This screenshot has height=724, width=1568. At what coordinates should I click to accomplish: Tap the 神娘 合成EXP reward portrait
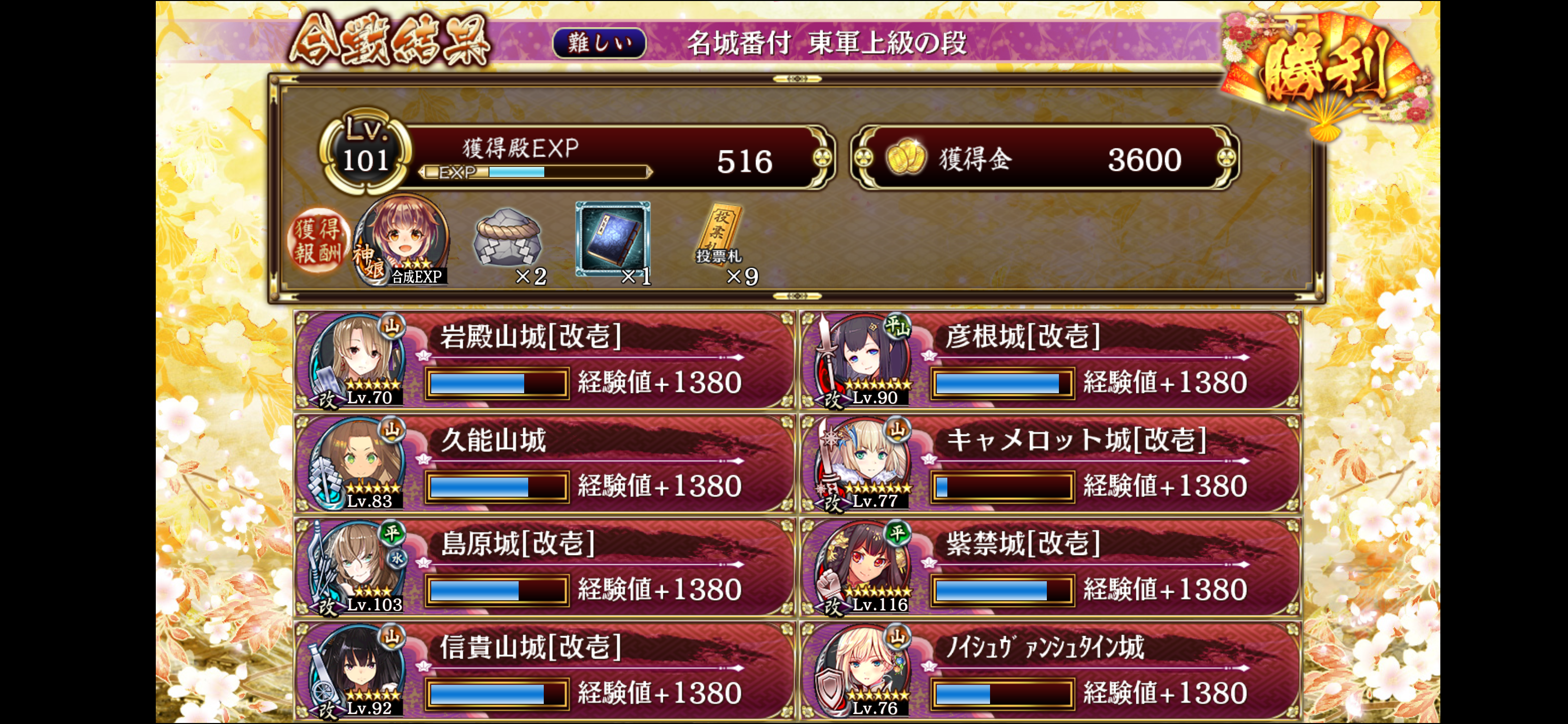pyautogui.click(x=403, y=240)
